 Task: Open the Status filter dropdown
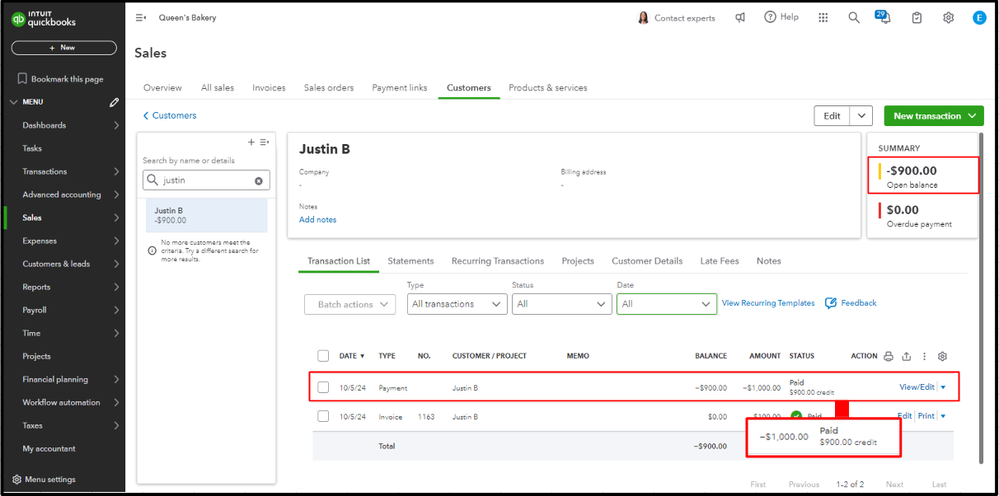[x=562, y=304]
